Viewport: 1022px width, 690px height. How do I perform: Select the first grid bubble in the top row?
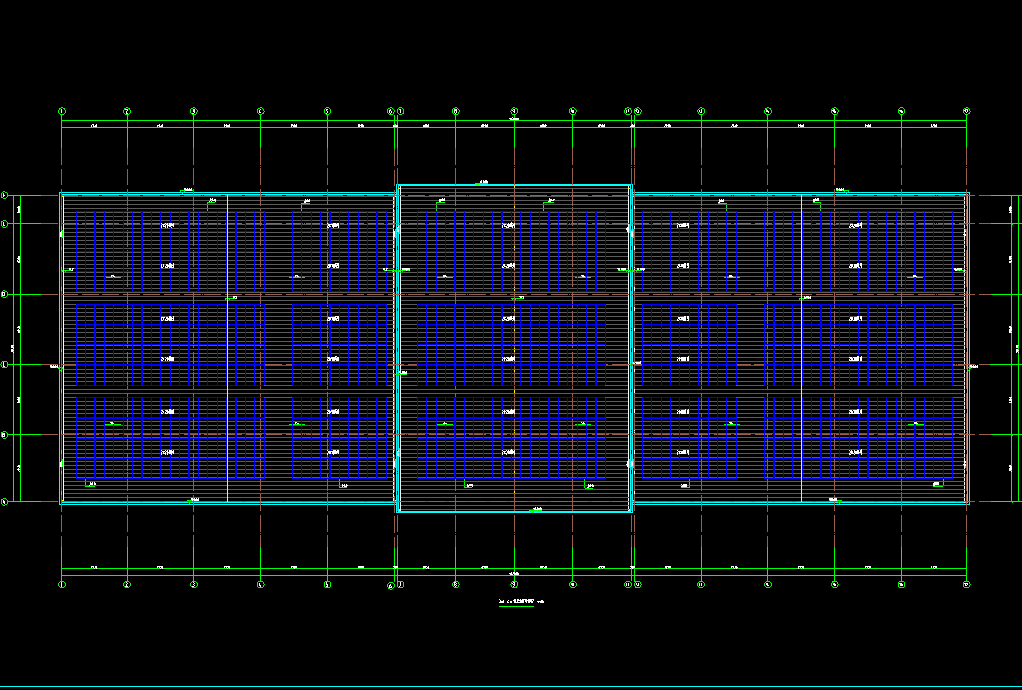pyautogui.click(x=62, y=111)
